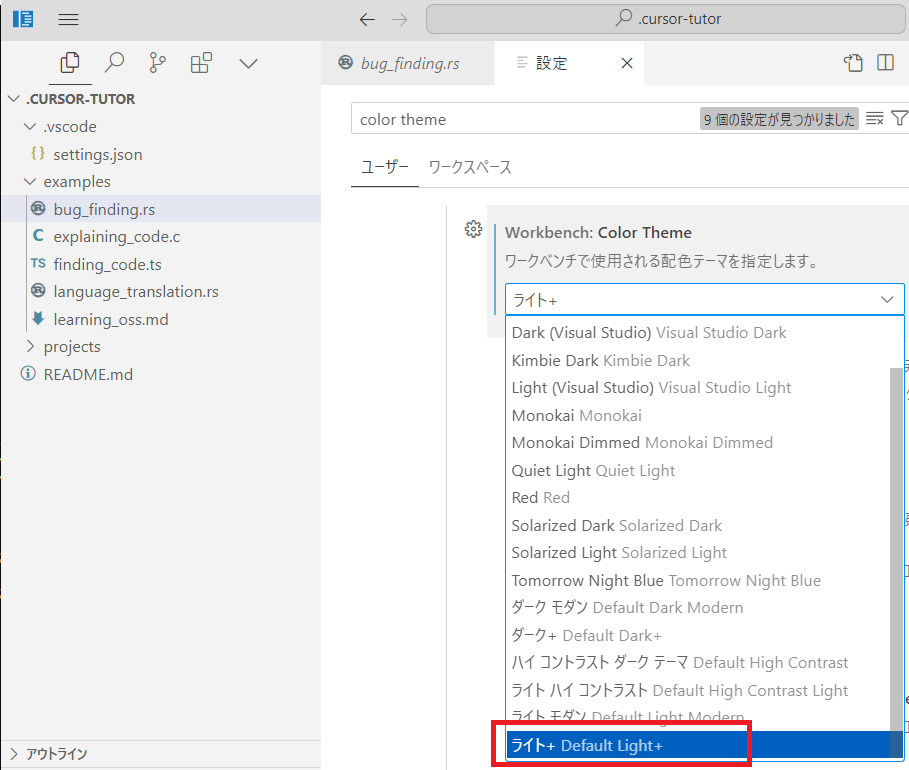Viewport: 909px width, 770px height.
Task: Choose the Monokai theme option
Action: [698, 416]
